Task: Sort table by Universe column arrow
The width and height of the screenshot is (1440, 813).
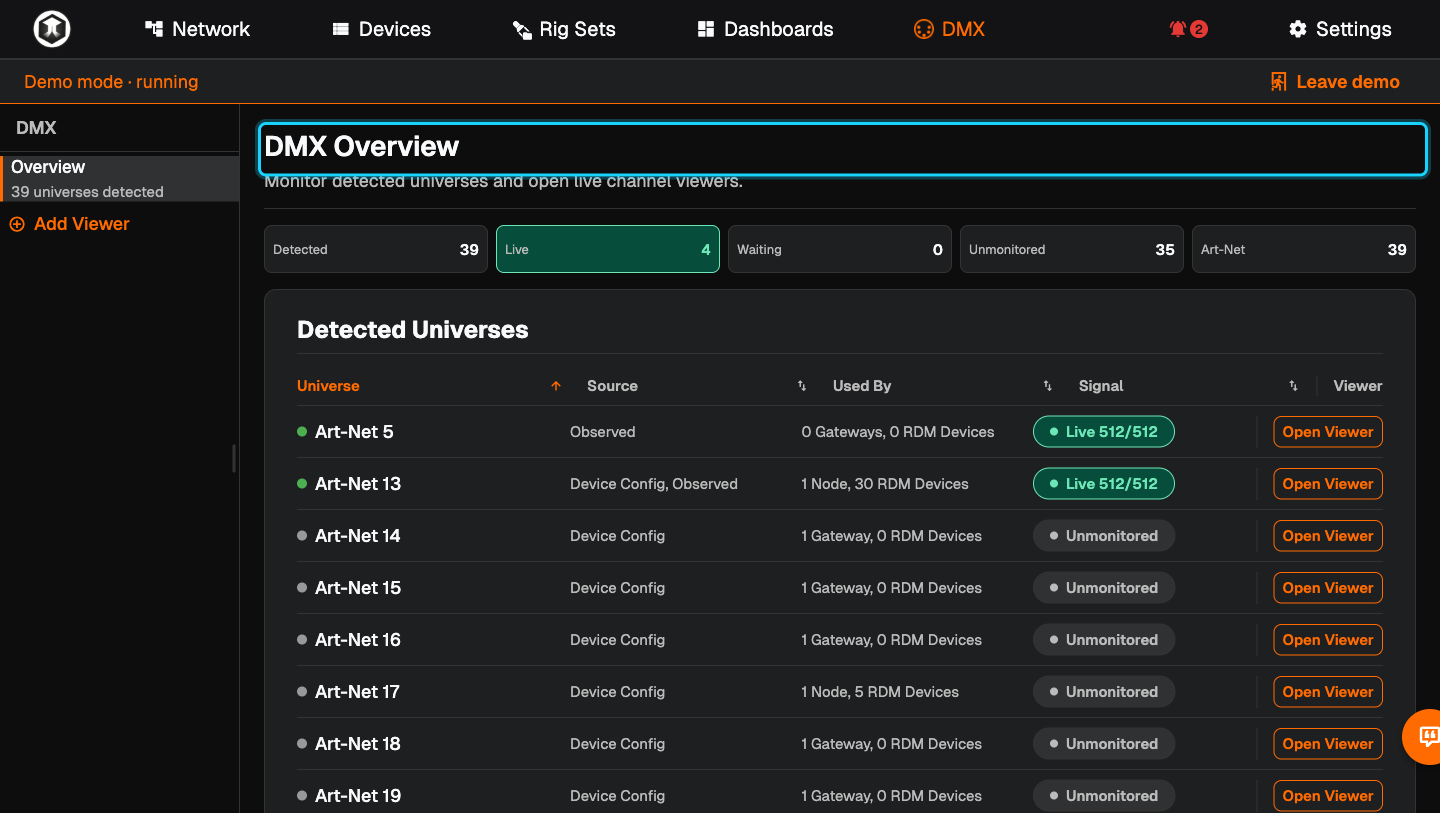Action: click(x=556, y=386)
